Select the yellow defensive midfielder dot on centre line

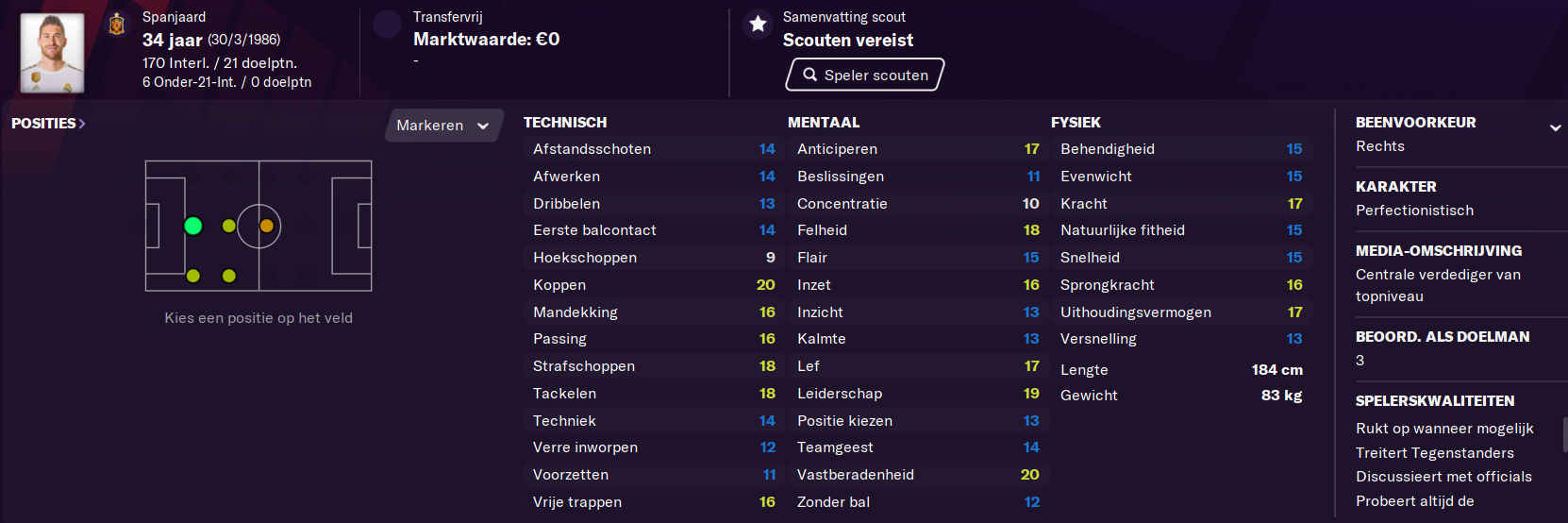[228, 226]
